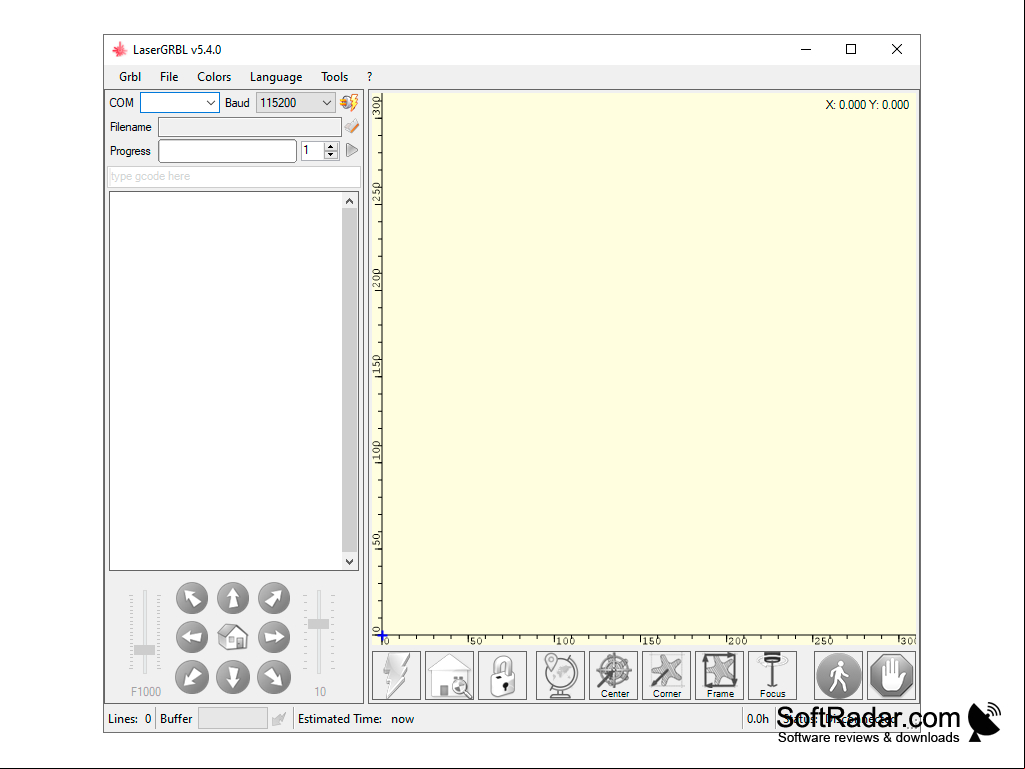The width and height of the screenshot is (1025, 769).
Task: Open the Colors menu
Action: pyautogui.click(x=214, y=77)
